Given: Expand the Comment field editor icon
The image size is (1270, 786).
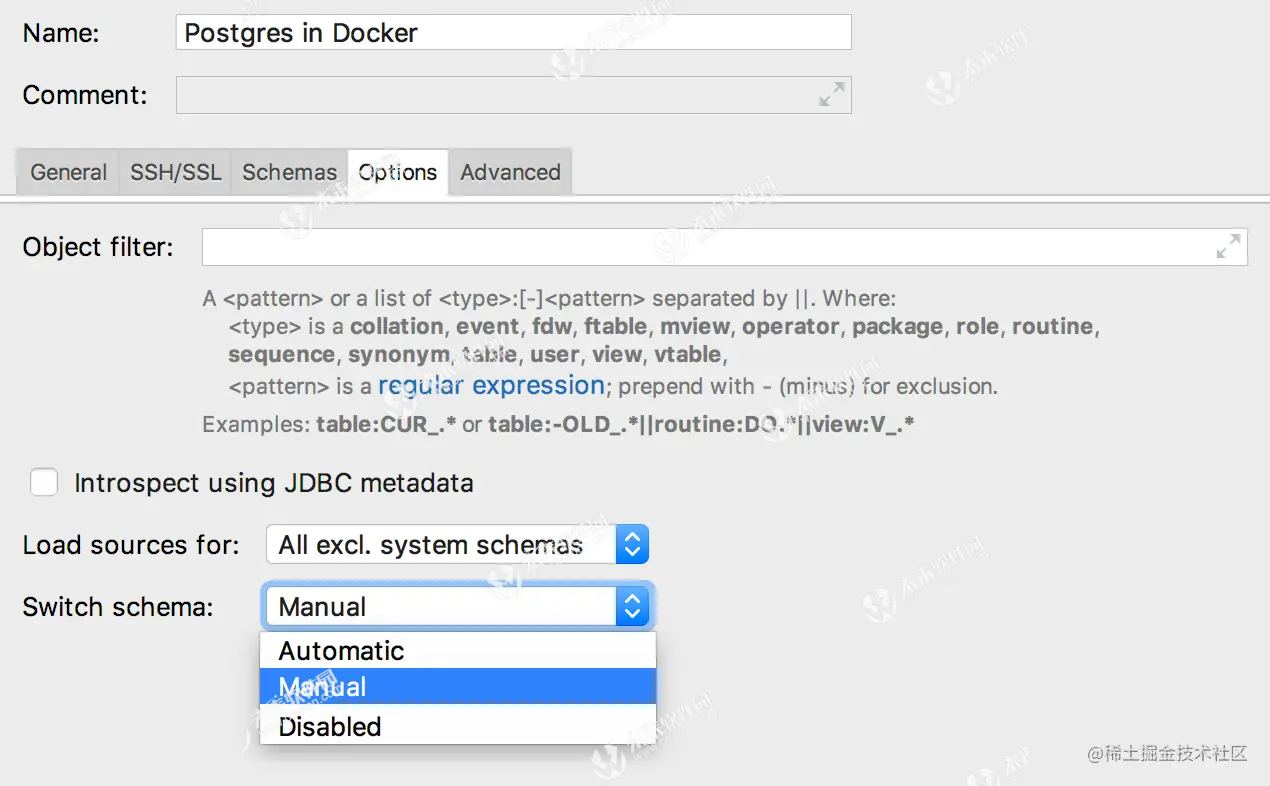Looking at the screenshot, I should [x=831, y=95].
